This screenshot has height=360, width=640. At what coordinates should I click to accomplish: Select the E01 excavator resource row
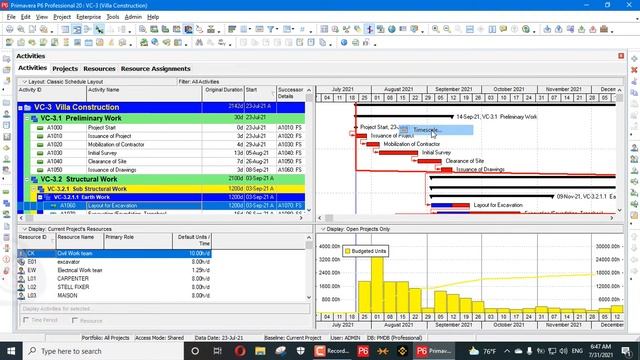(115, 262)
